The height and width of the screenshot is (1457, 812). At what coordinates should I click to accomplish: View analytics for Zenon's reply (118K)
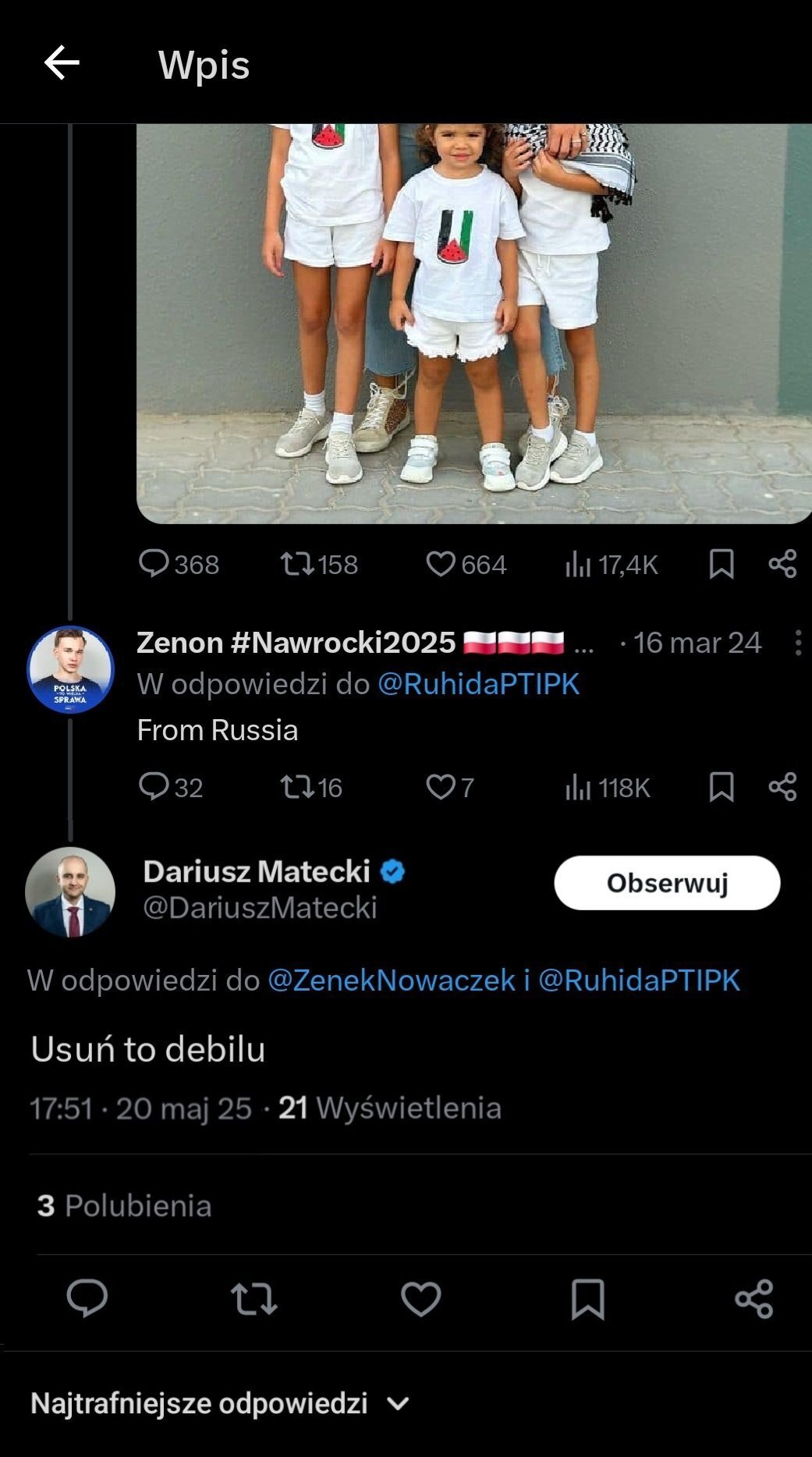pos(608,788)
